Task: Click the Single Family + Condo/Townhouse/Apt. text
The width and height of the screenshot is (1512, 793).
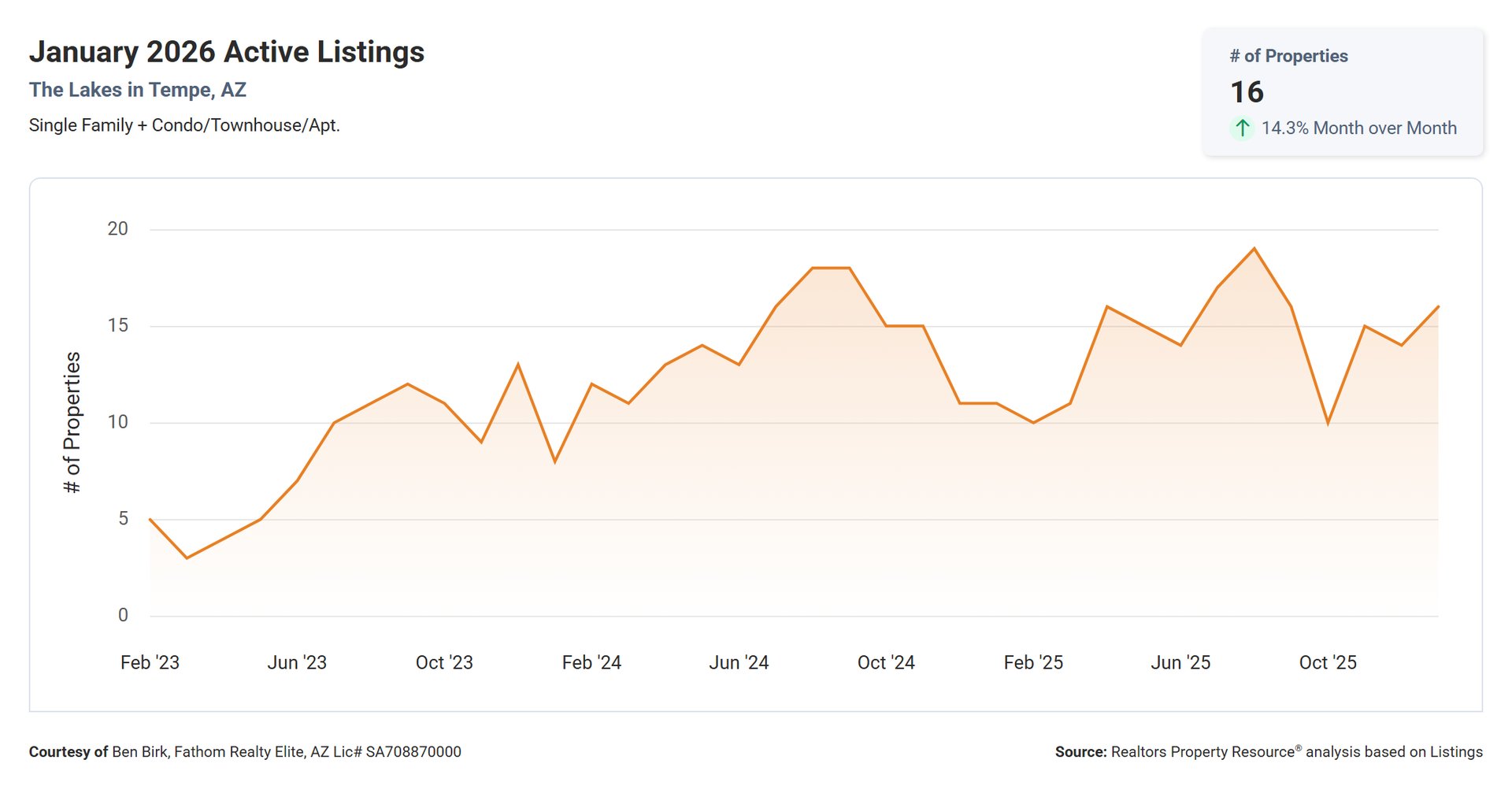Action: (x=184, y=125)
